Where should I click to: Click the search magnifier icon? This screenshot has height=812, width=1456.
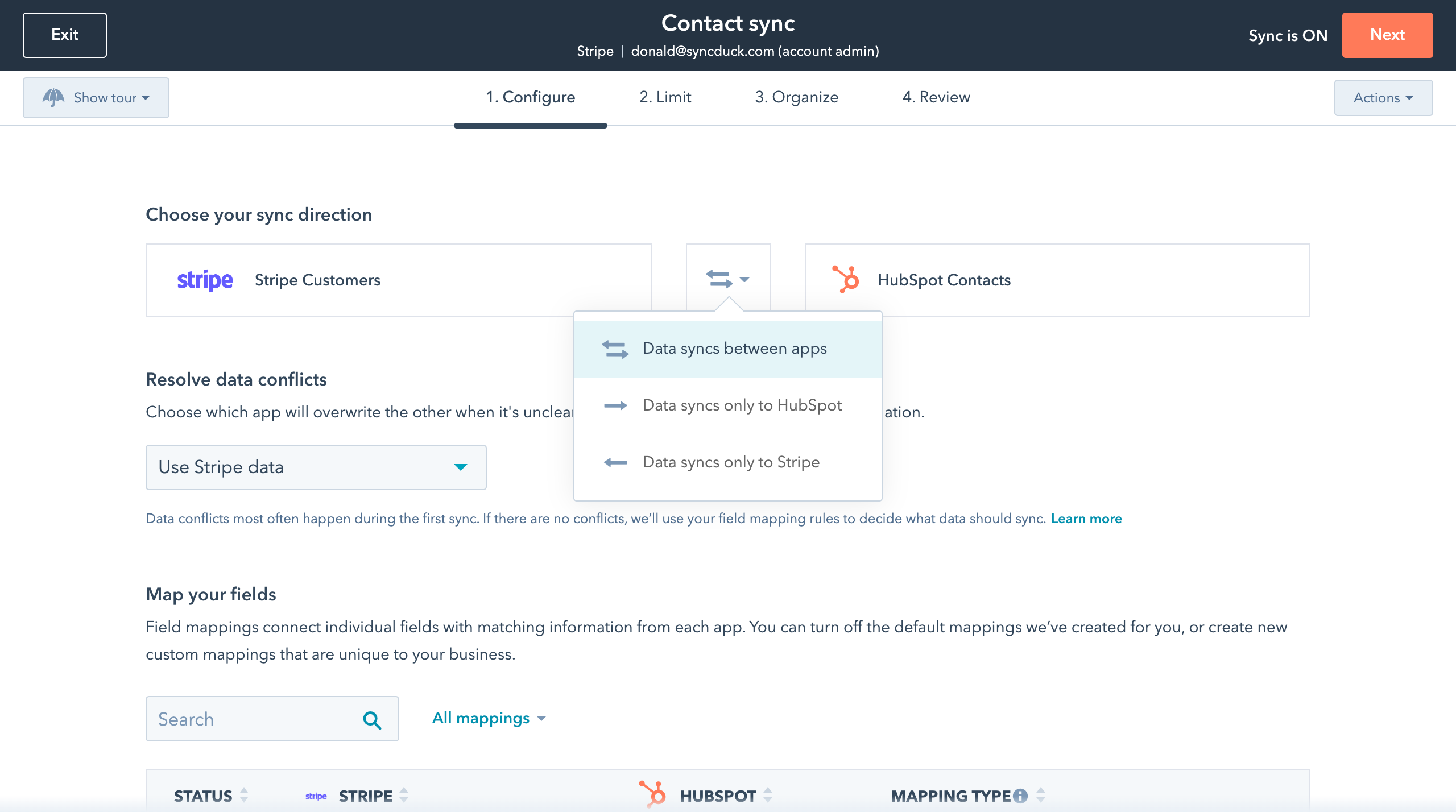click(373, 719)
